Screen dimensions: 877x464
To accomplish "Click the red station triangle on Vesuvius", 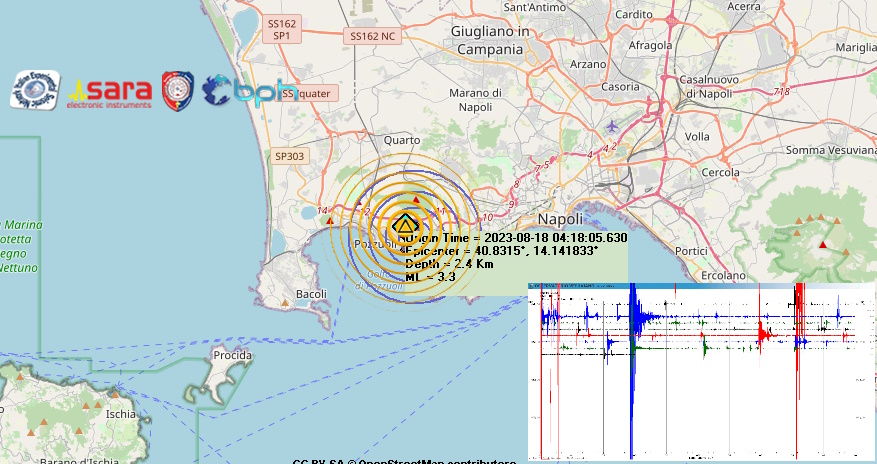I will (823, 244).
